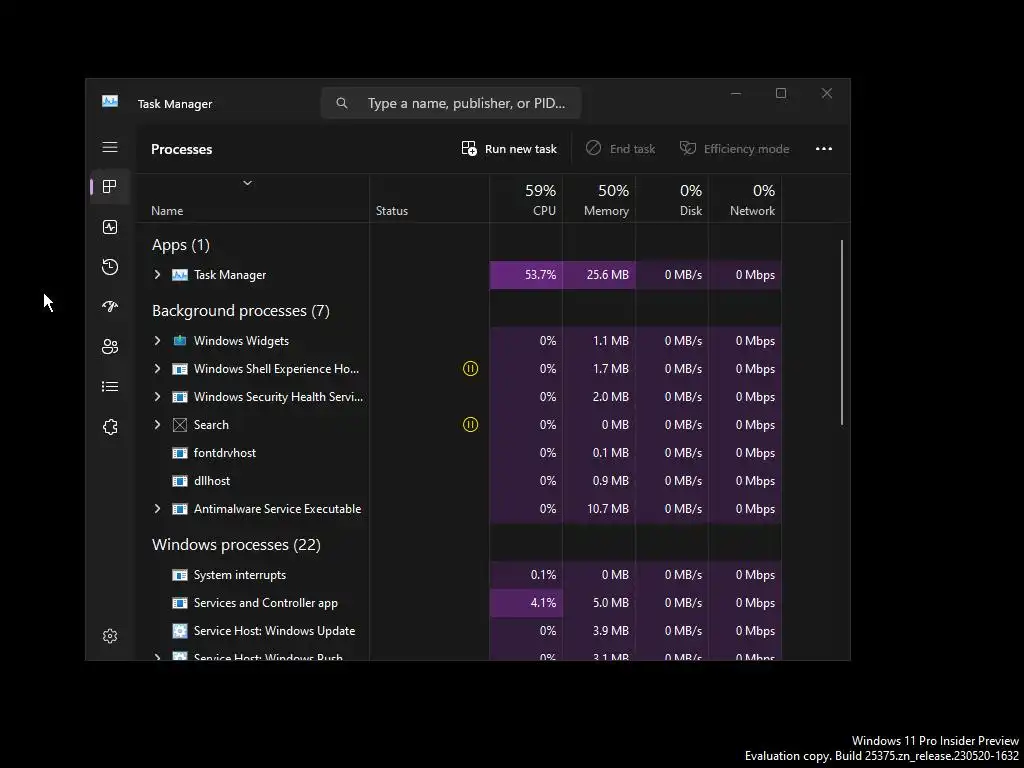This screenshot has height=768, width=1024.
Task: Select the dllhost process row
Action: pos(458,481)
